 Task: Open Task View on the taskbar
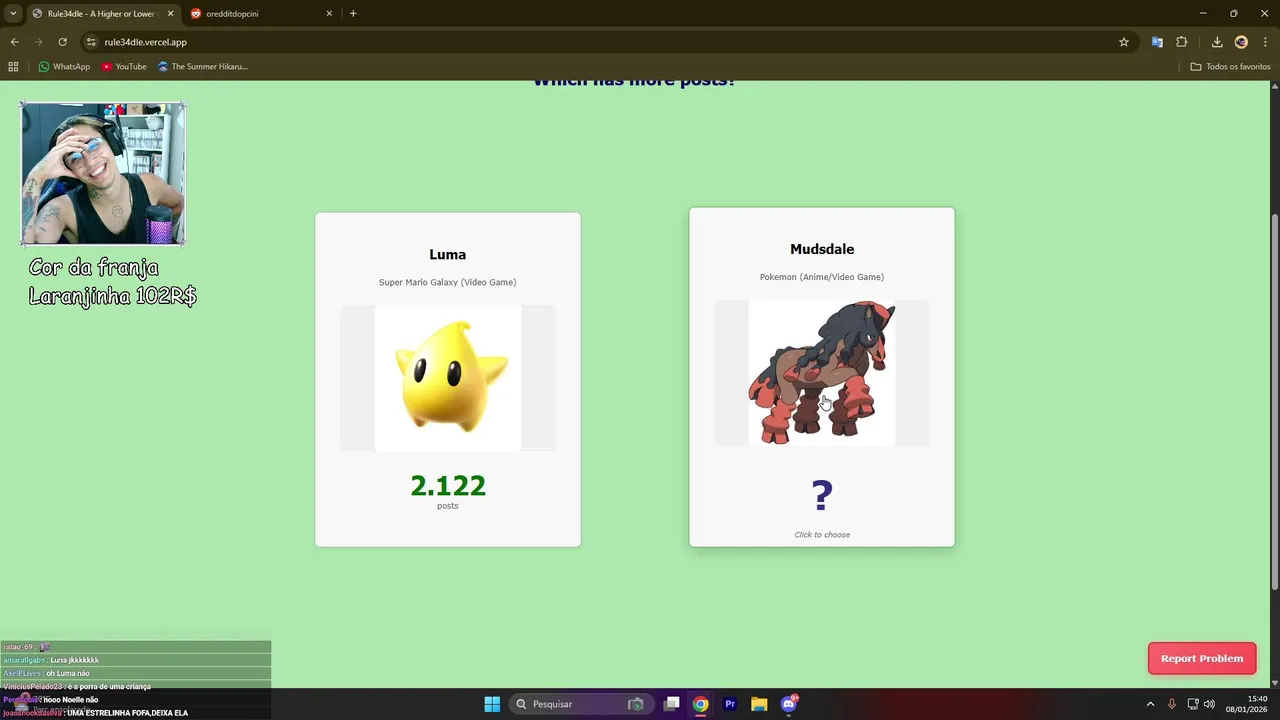(672, 704)
